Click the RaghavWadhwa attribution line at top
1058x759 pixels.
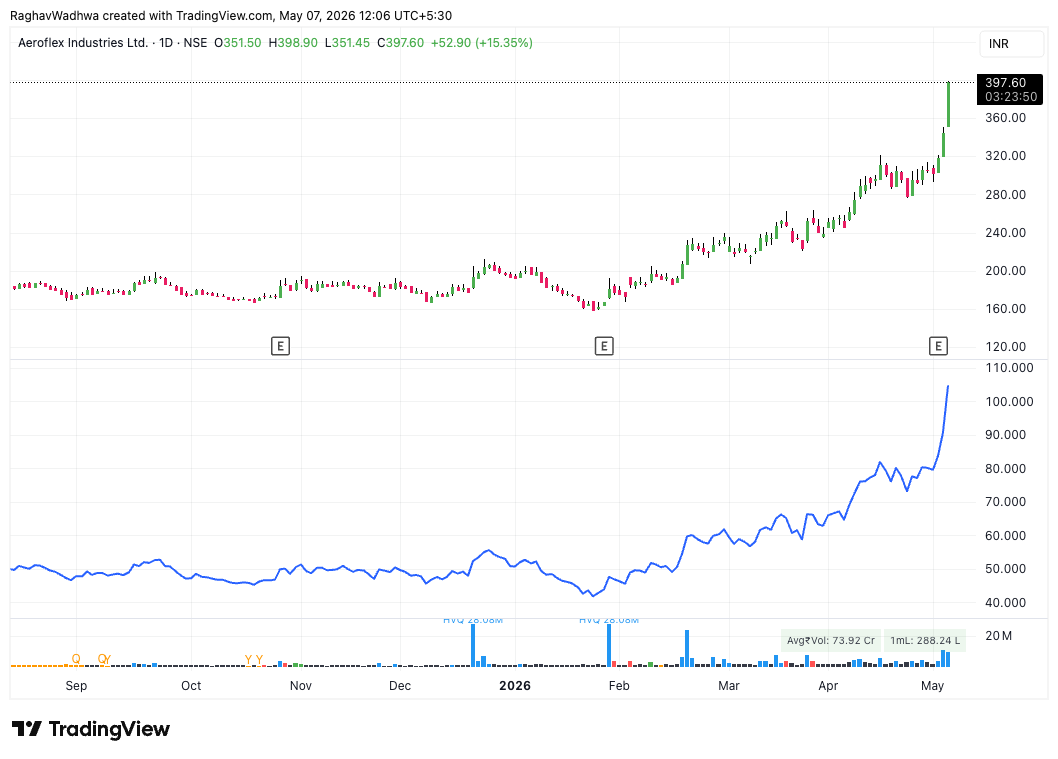tap(231, 15)
